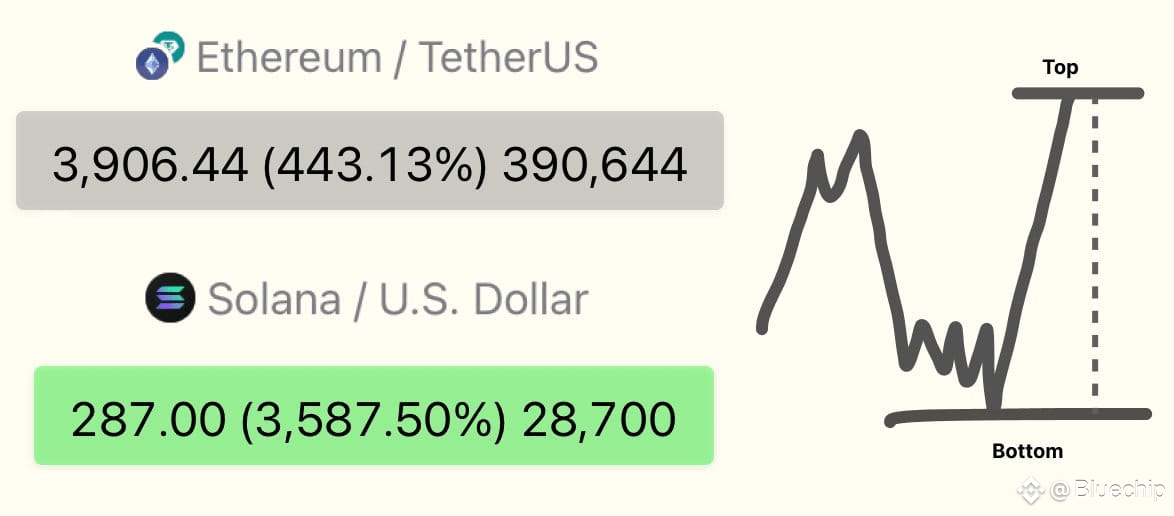1174x516 pixels.
Task: Click the gray Ethereum price box
Action: coord(370,160)
